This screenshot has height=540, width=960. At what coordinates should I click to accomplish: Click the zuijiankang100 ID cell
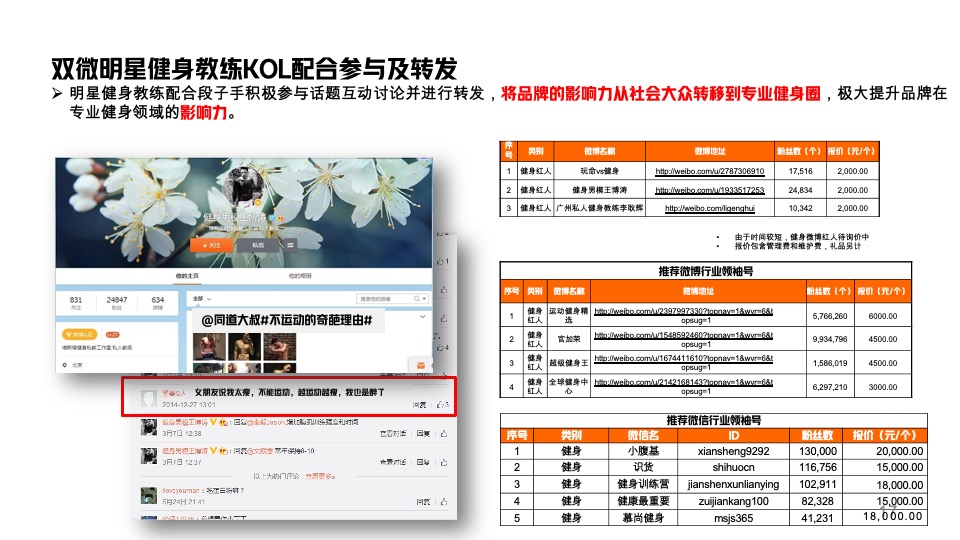click(x=733, y=501)
